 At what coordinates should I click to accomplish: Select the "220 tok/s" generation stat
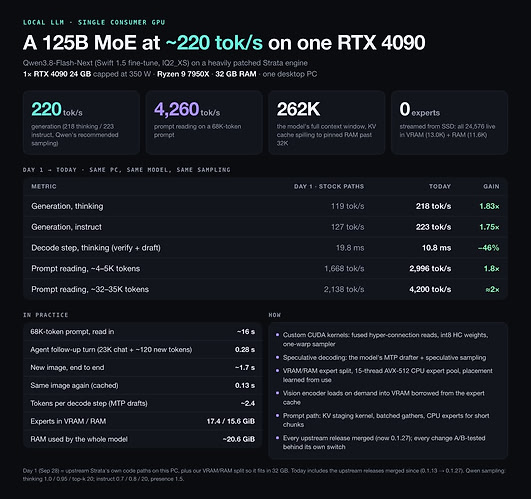(x=57, y=109)
